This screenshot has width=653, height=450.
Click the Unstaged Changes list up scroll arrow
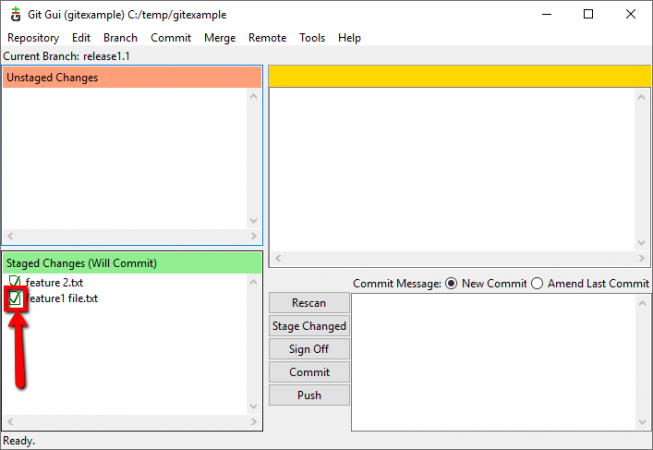click(x=253, y=97)
